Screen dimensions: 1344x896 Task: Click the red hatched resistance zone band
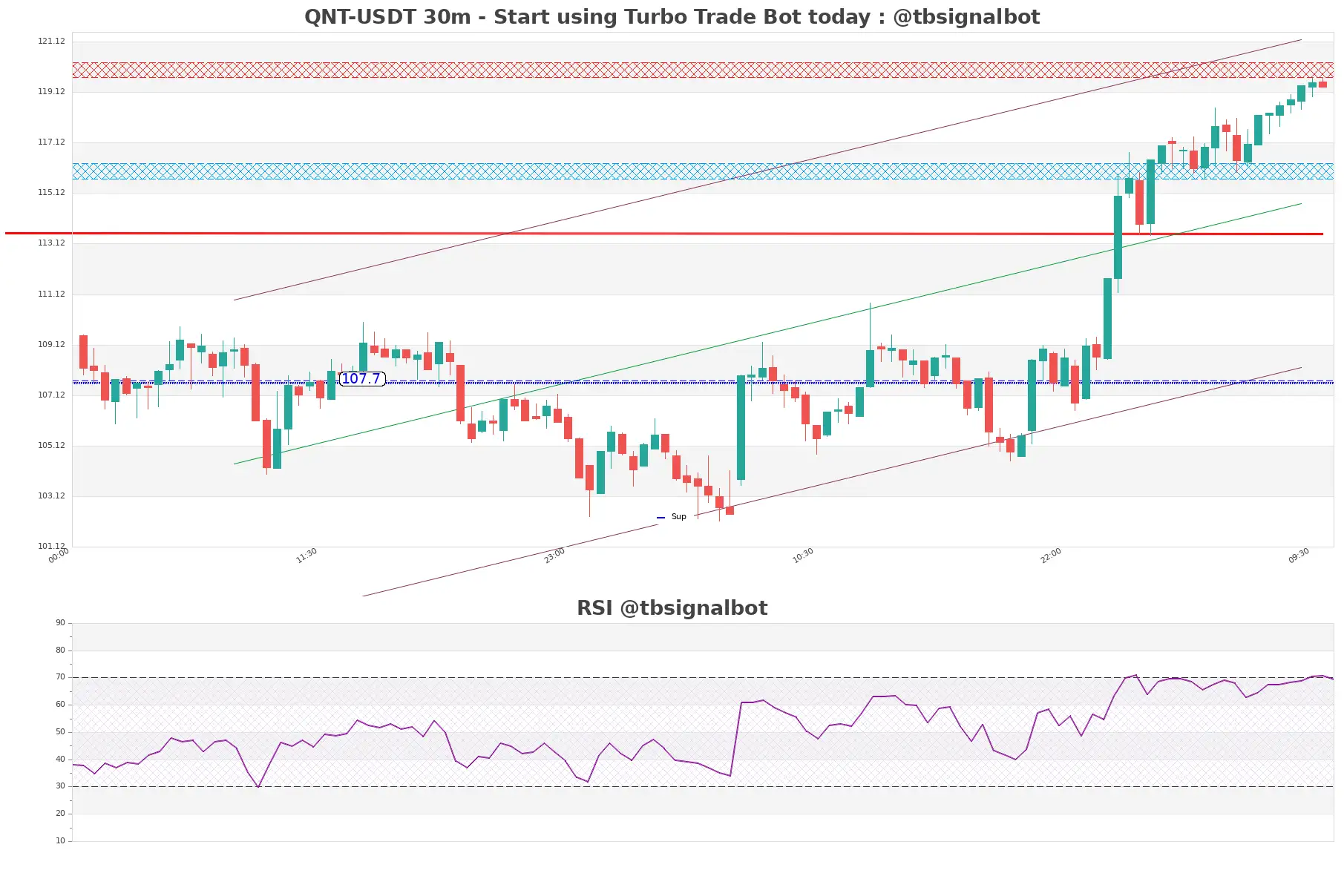click(703, 70)
